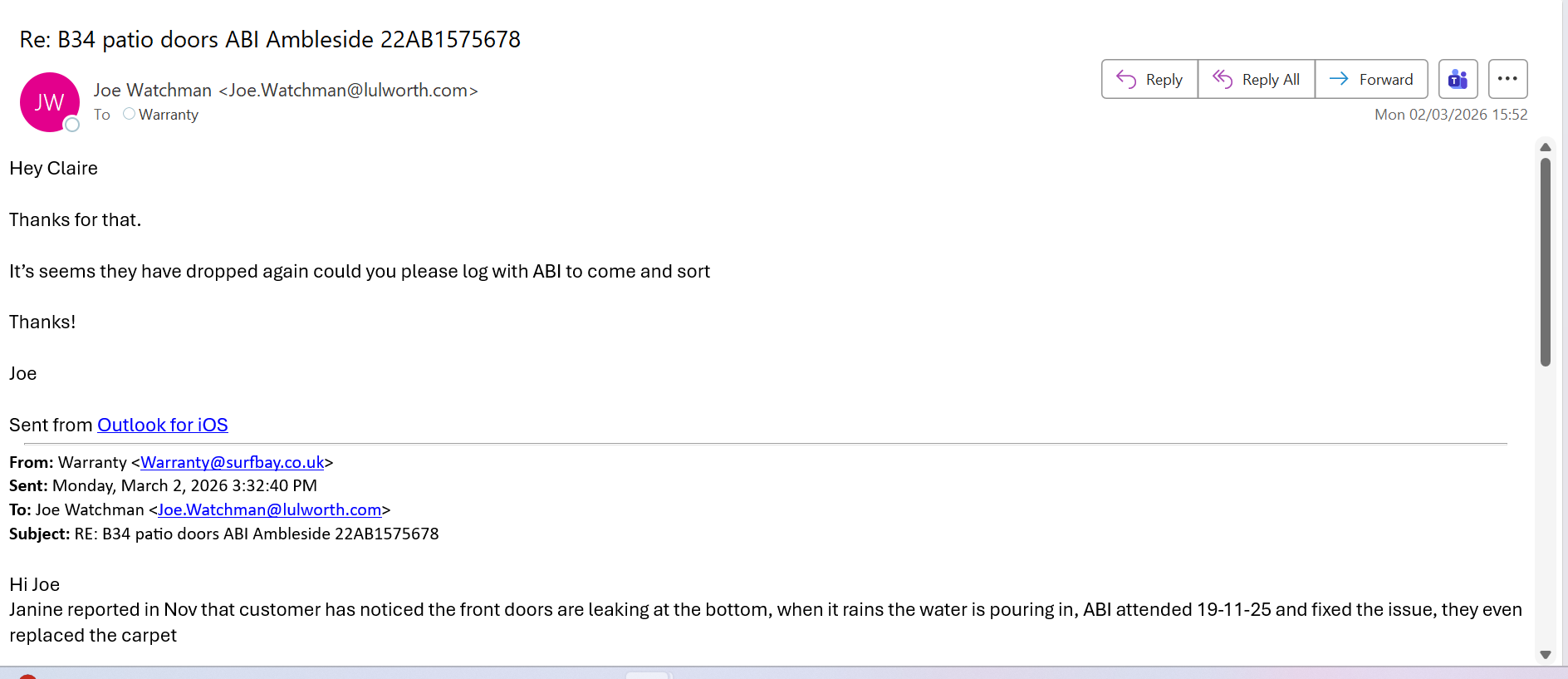
Task: Open the Warranty@surfbay.co.uk email link
Action: click(232, 462)
